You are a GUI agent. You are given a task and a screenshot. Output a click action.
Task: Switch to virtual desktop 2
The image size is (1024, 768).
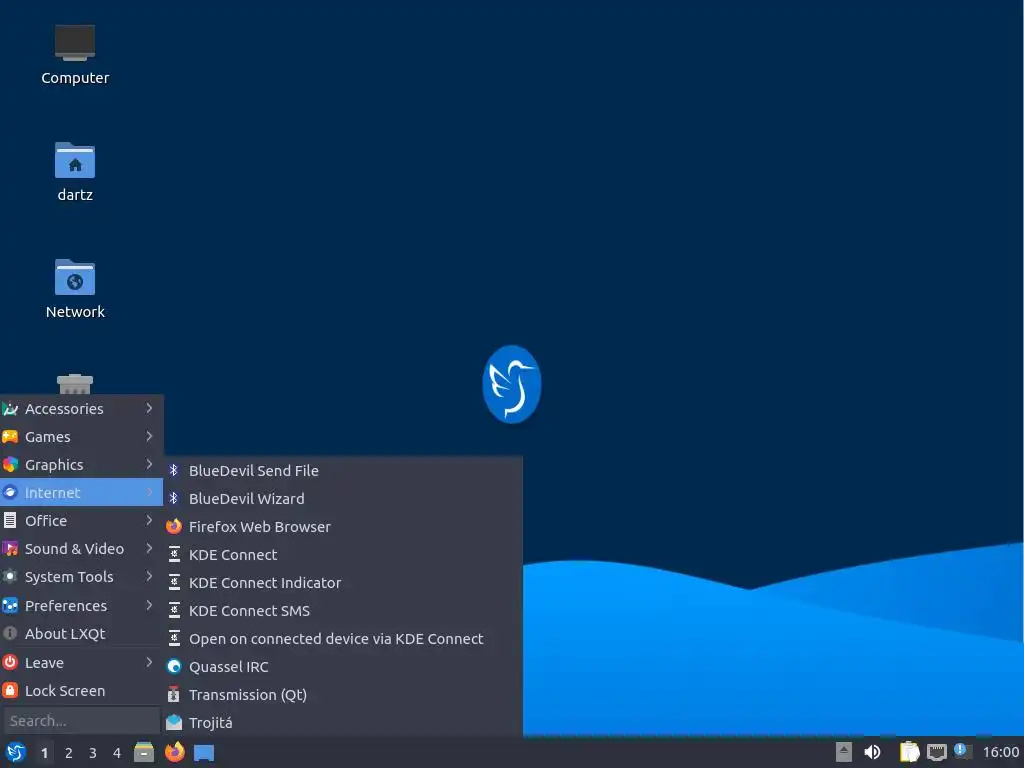coord(69,753)
